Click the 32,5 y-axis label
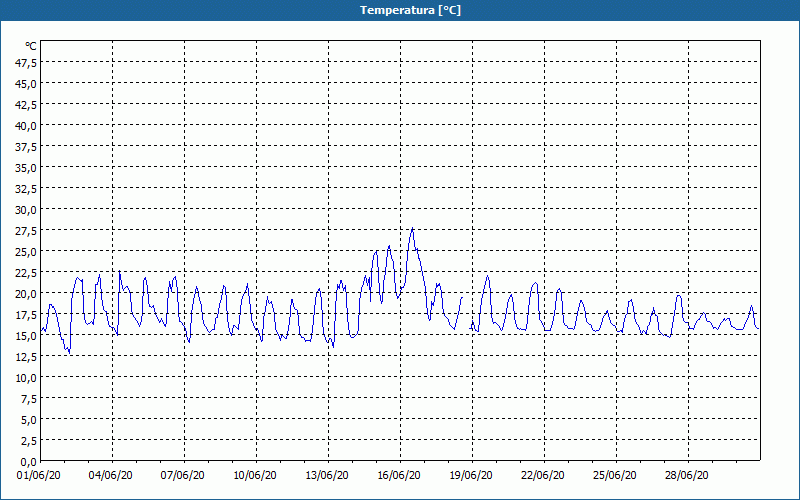Viewport: 800px width, 500px height. click(26, 189)
